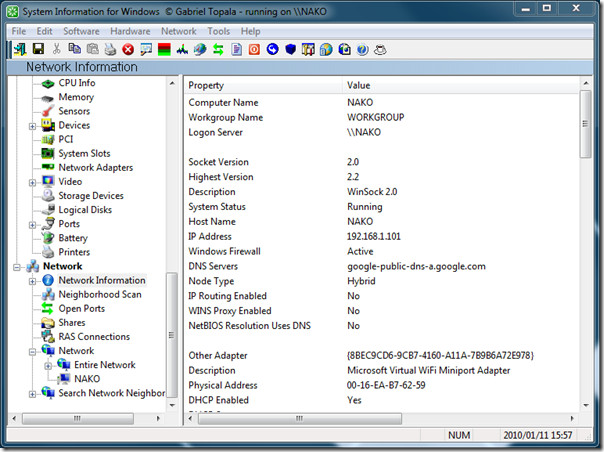Open the Hardware menu
The width and height of the screenshot is (604, 452).
pos(130,31)
